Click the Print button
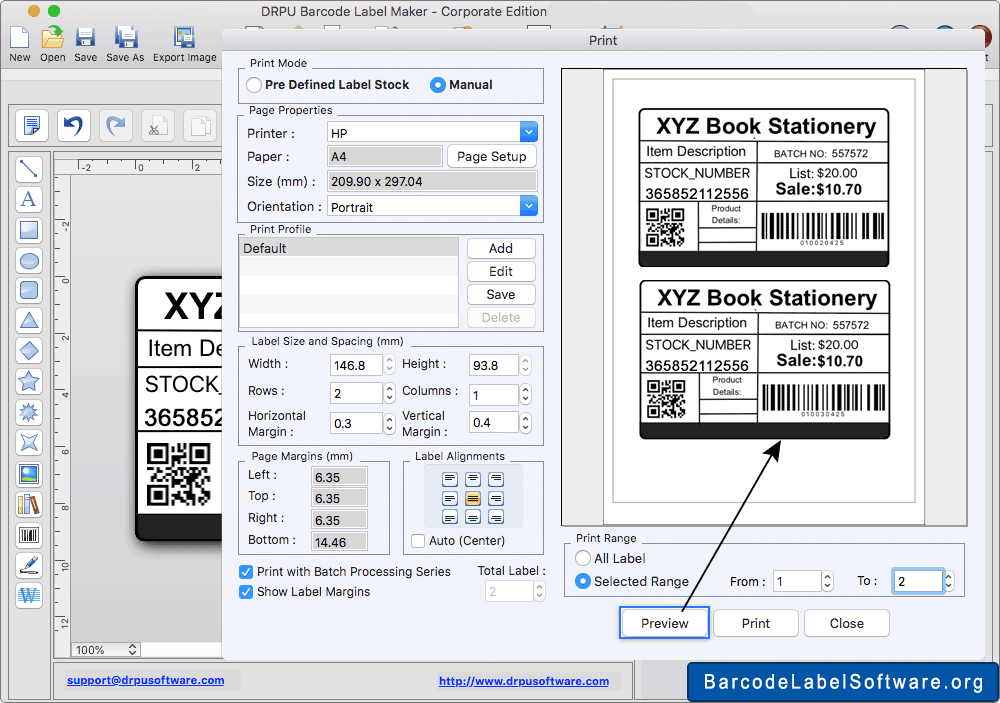1000x703 pixels. (756, 623)
